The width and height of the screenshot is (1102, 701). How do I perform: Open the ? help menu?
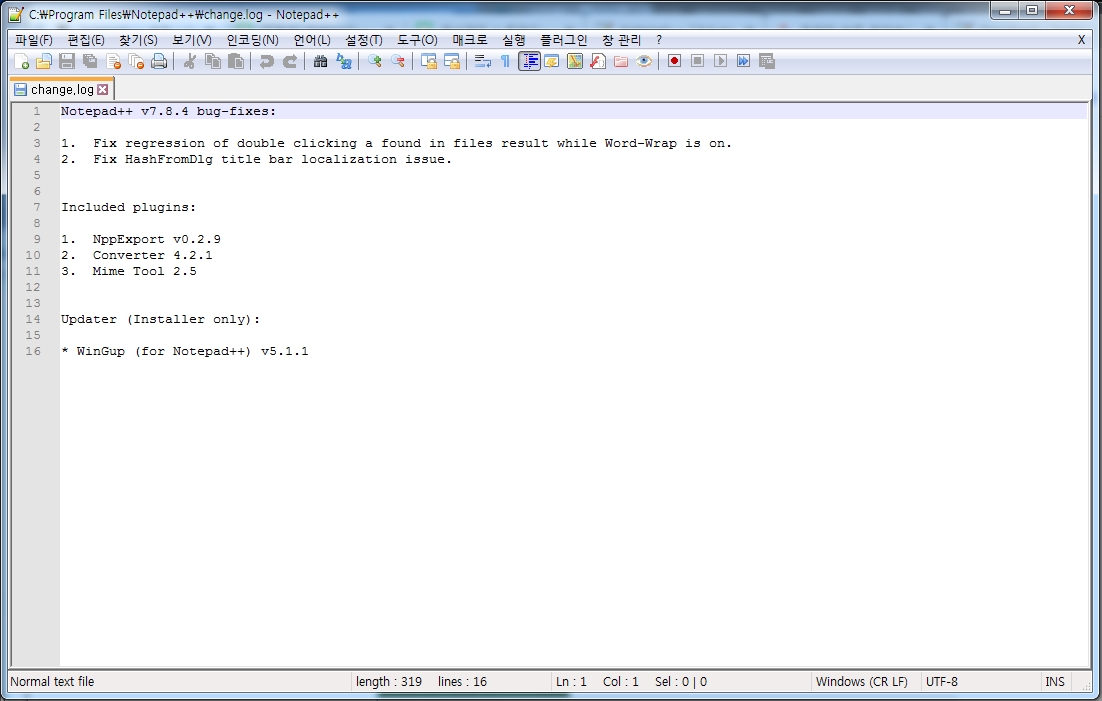coord(659,40)
